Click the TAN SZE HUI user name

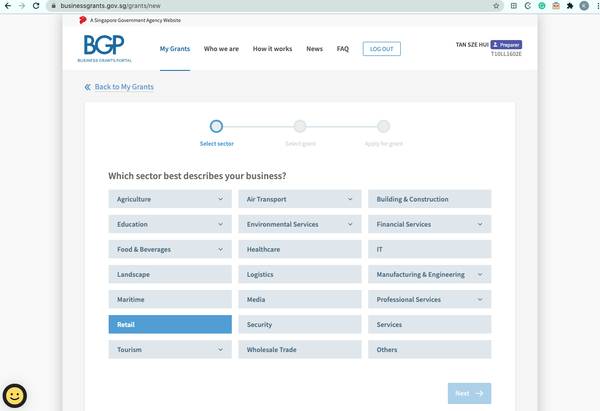tap(472, 45)
